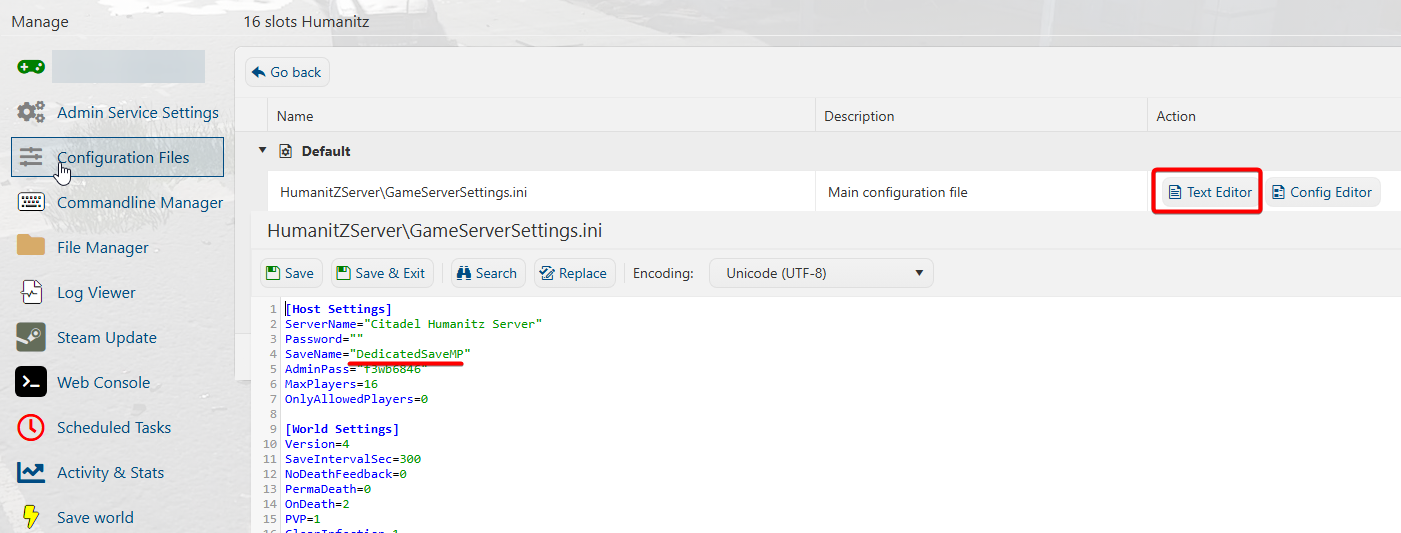The image size is (1401, 533).
Task: Select Configuration Files in sidebar
Action: tap(122, 157)
